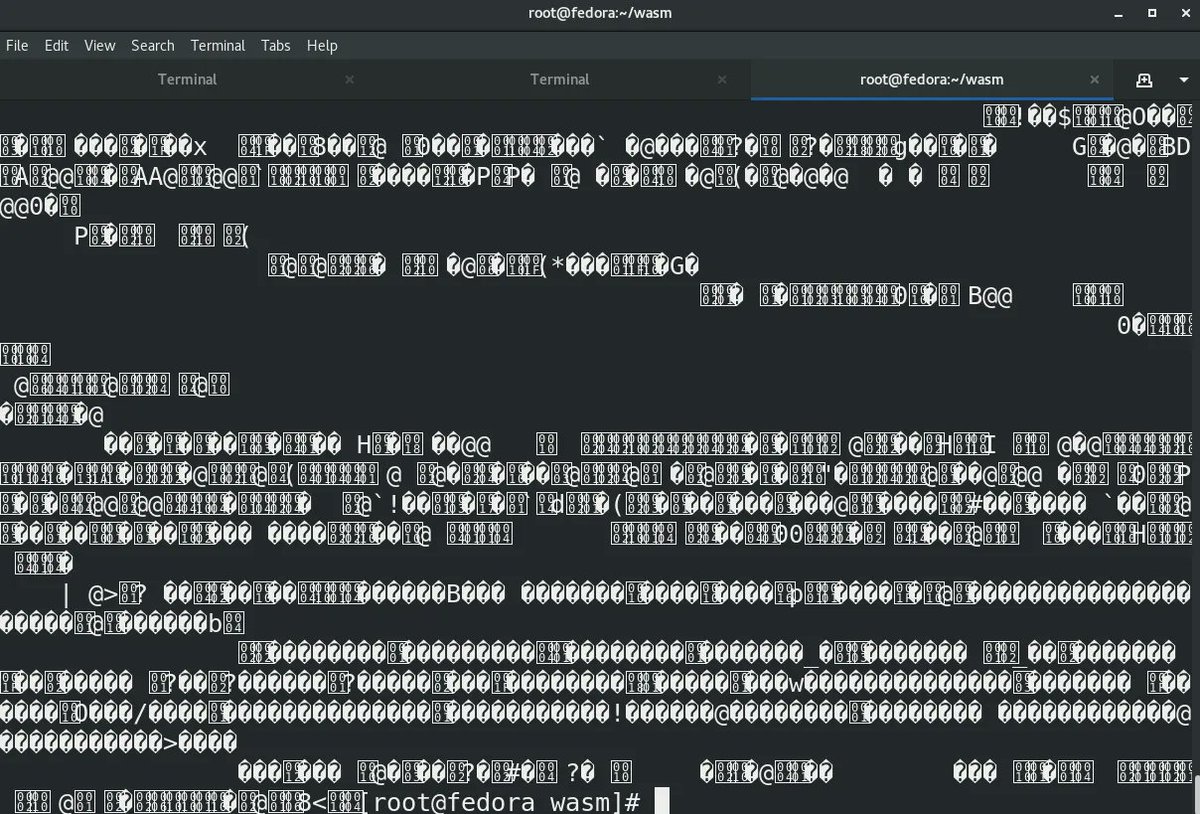Screen dimensions: 1200x814
Task: Maximize the terminal window
Action: tap(1152, 13)
